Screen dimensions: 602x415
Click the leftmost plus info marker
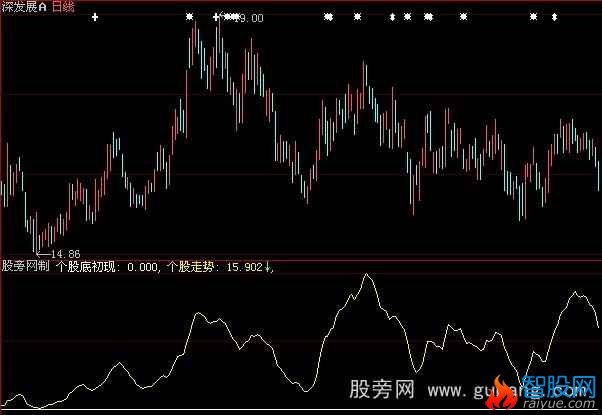point(95,17)
